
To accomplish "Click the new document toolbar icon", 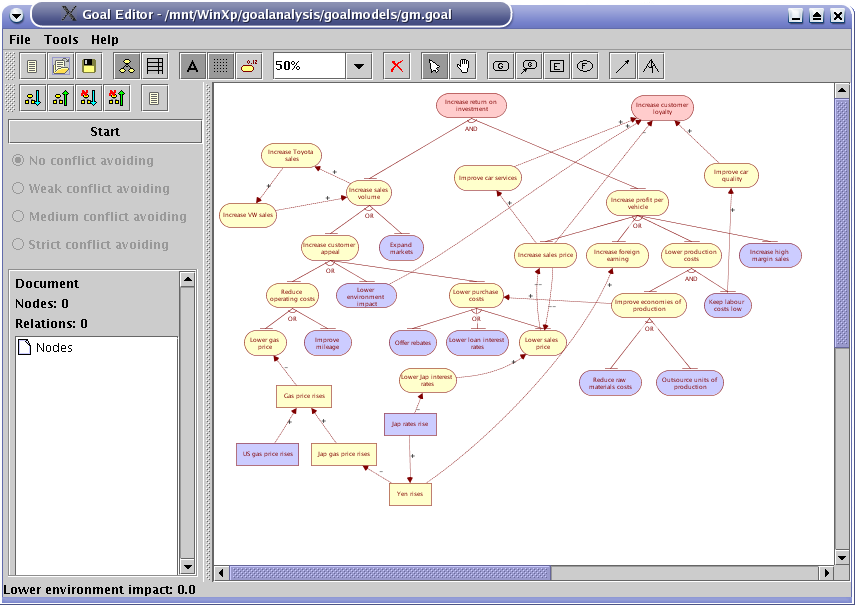I will coord(33,66).
